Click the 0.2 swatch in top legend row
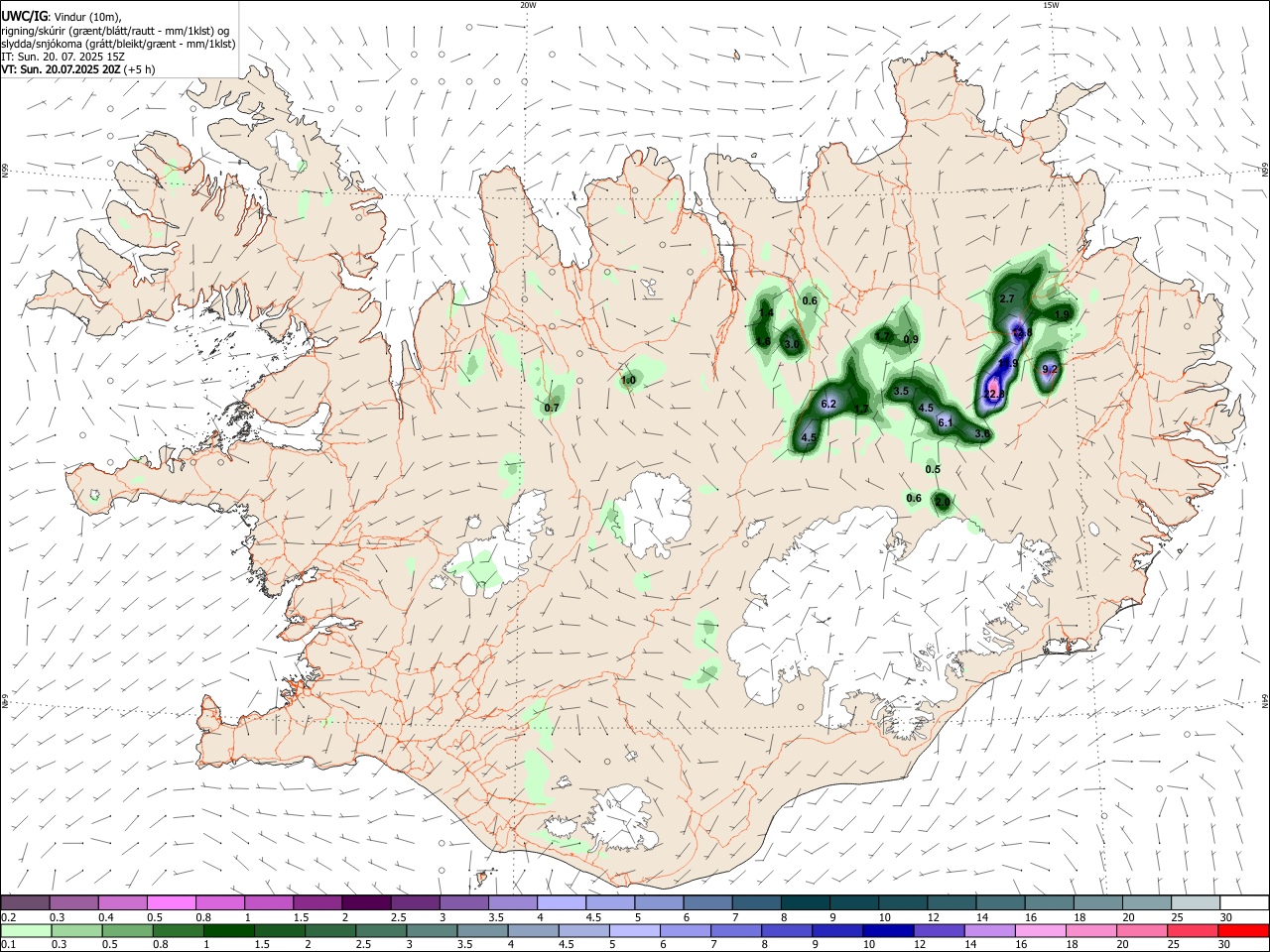 click(25, 902)
